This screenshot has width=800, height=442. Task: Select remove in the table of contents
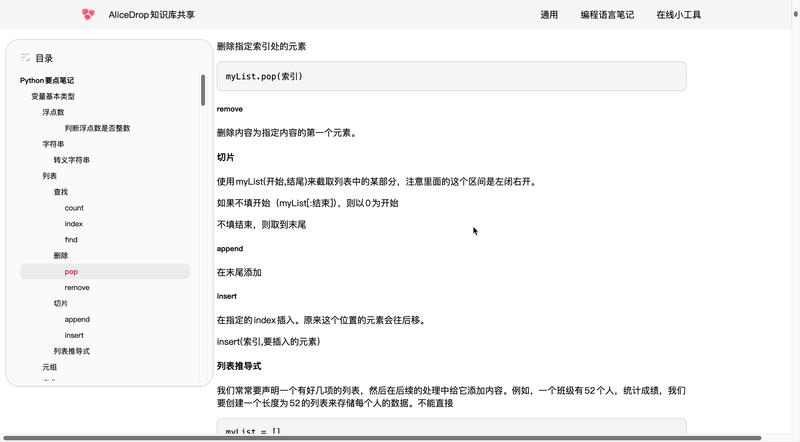click(77, 287)
